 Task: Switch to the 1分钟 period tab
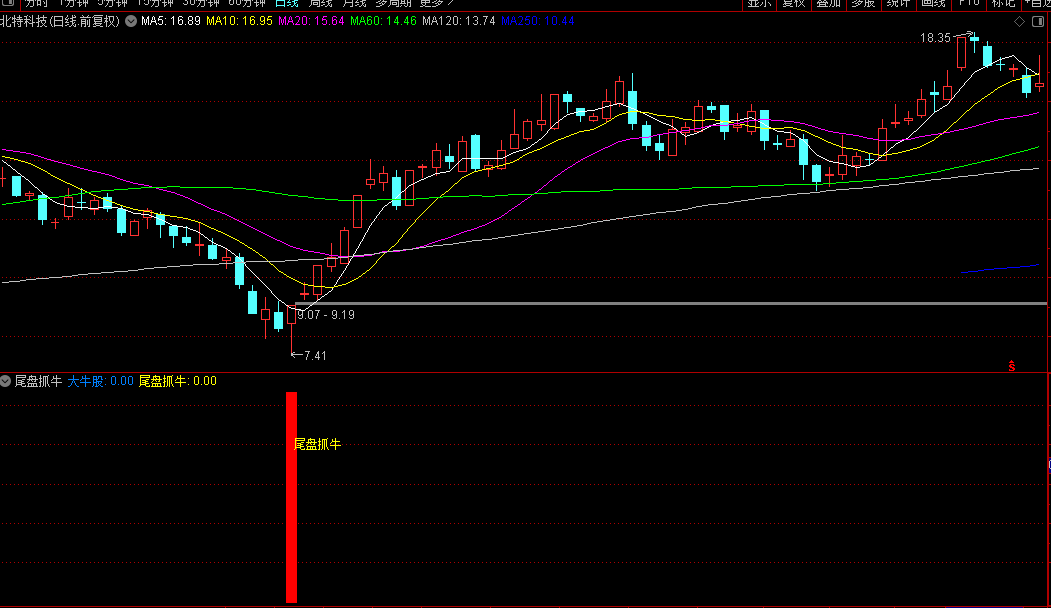click(x=73, y=3)
